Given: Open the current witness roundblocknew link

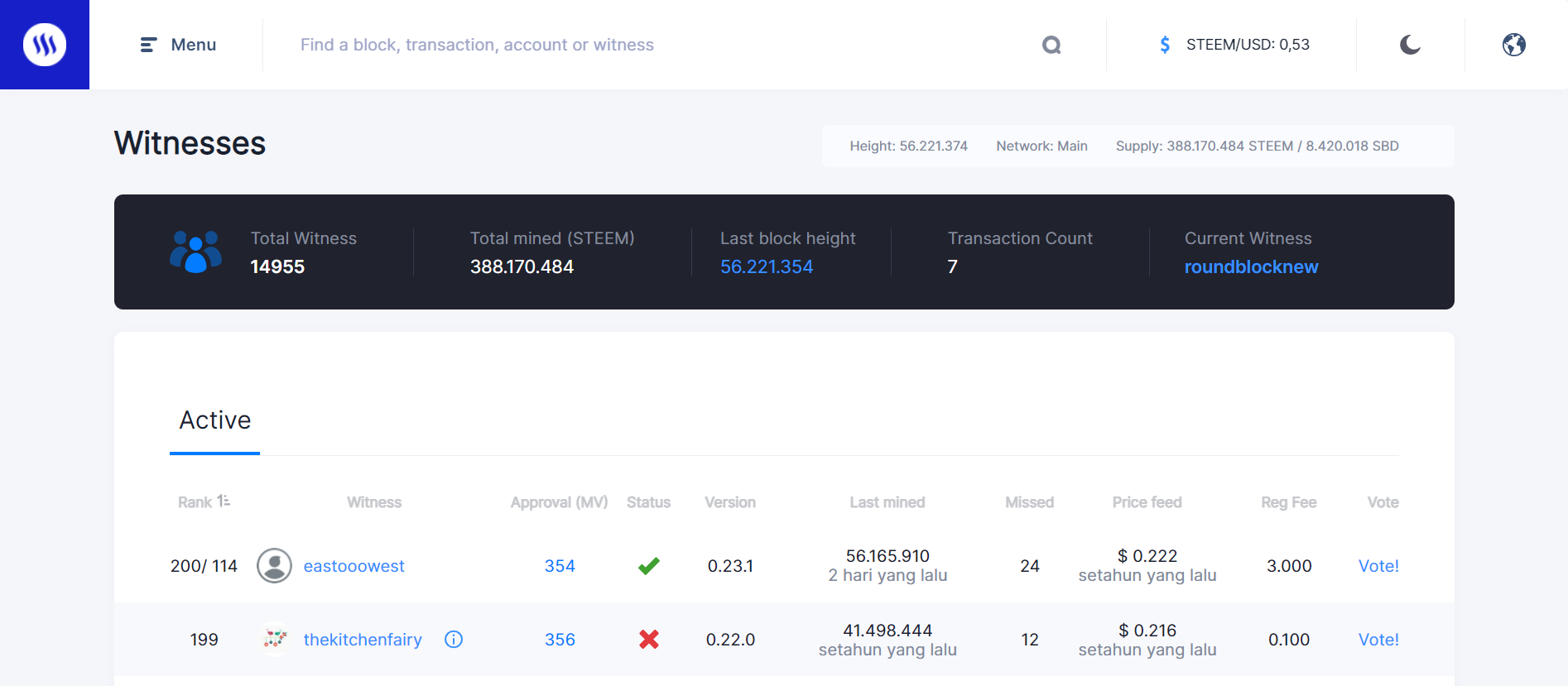Looking at the screenshot, I should click(1252, 266).
